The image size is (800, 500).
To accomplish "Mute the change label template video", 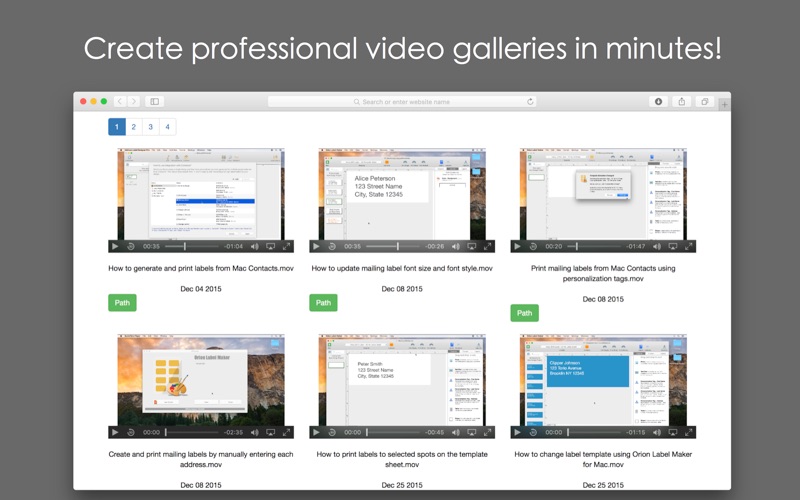I will tap(657, 432).
